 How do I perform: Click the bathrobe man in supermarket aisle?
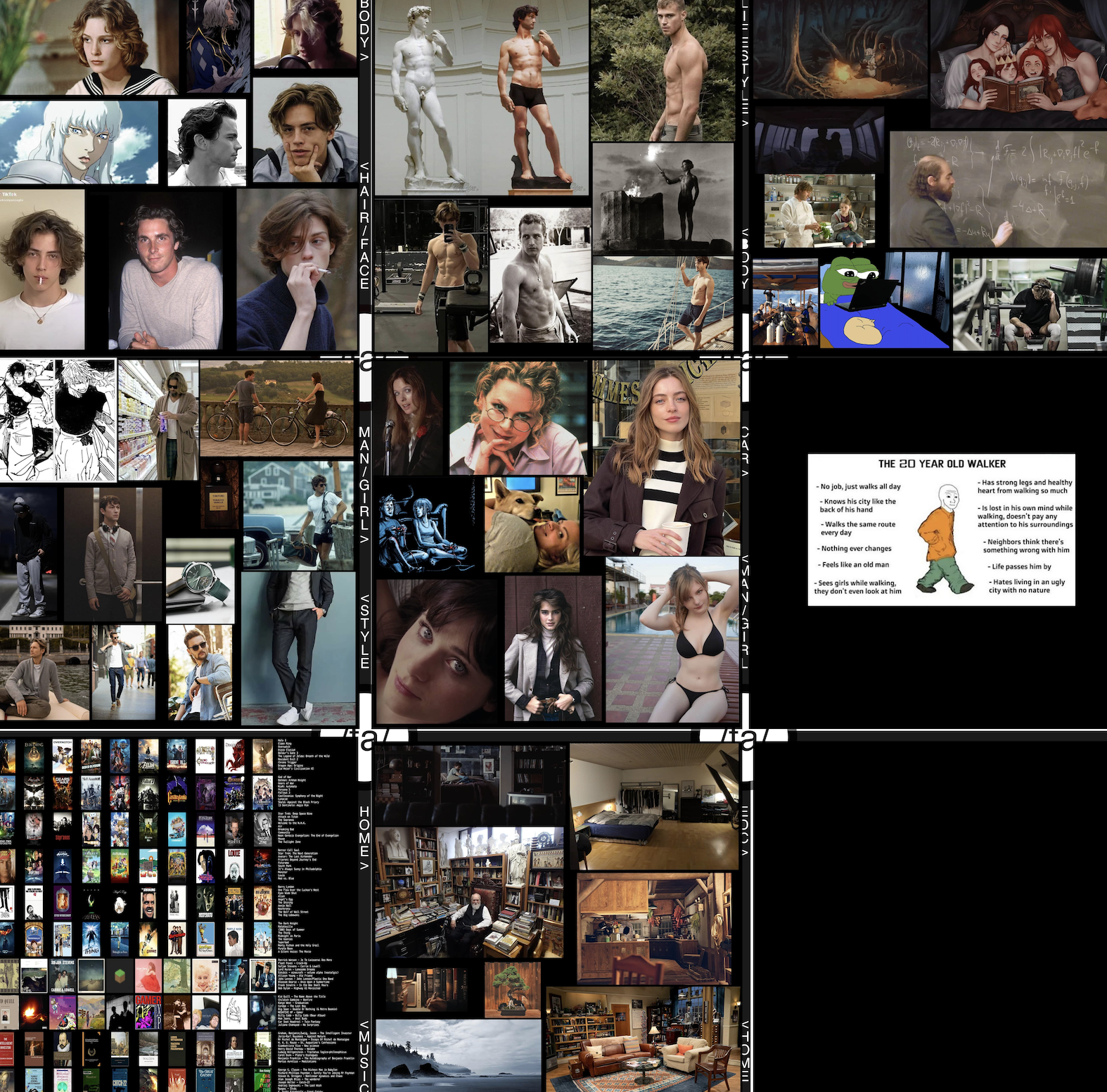(158, 420)
